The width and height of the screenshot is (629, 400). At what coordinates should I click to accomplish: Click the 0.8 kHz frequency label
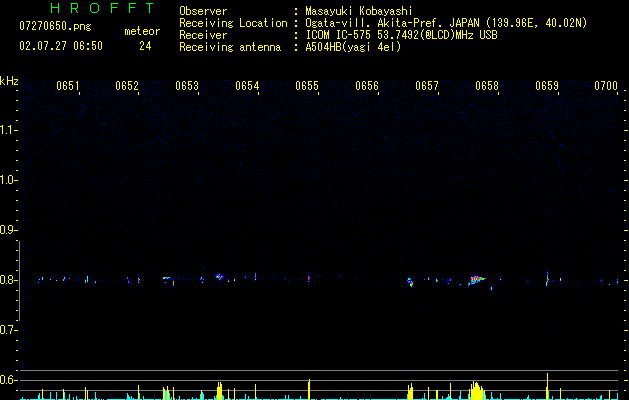(x=8, y=280)
